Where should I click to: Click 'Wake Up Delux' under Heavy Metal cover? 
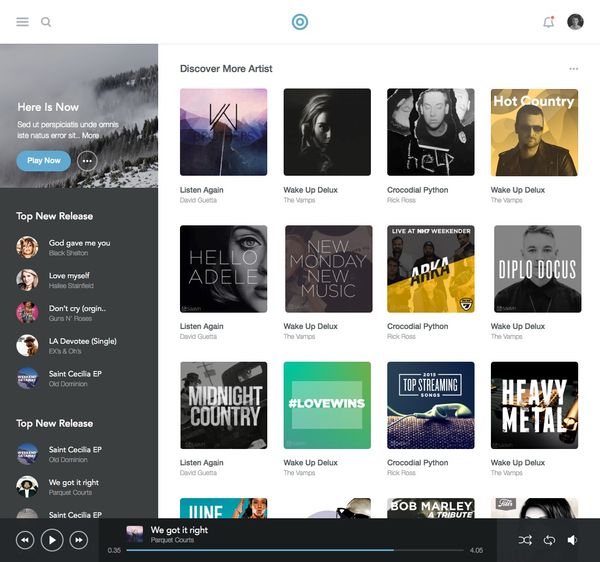[x=518, y=463]
